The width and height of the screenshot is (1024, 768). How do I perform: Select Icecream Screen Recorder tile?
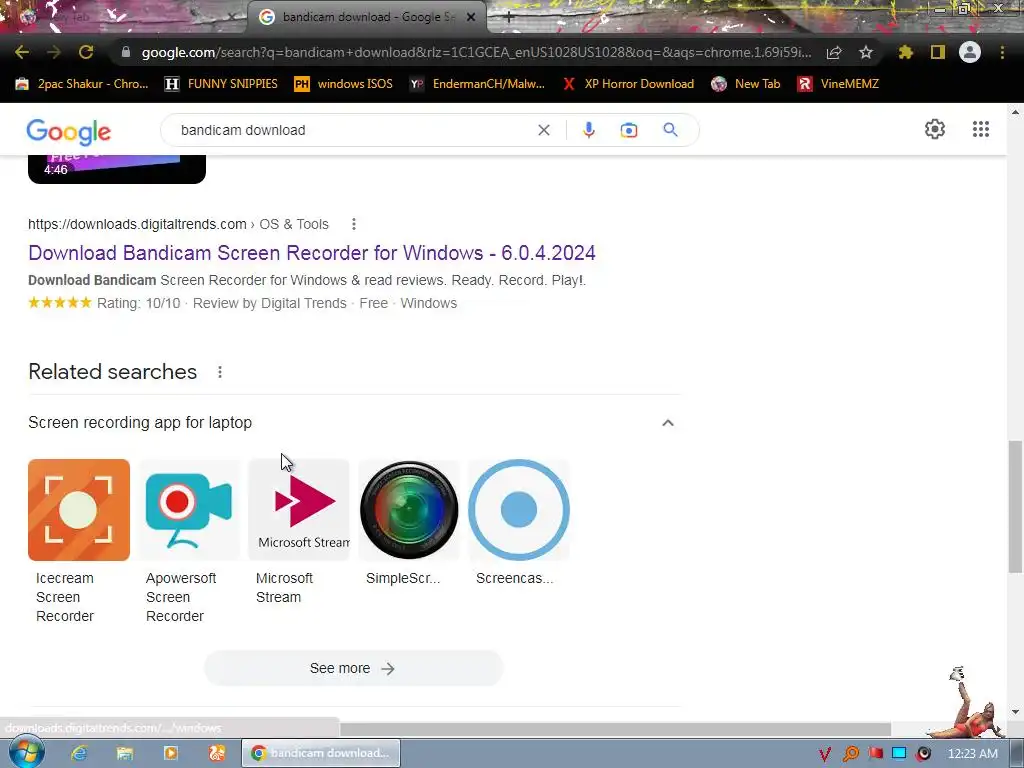point(79,542)
